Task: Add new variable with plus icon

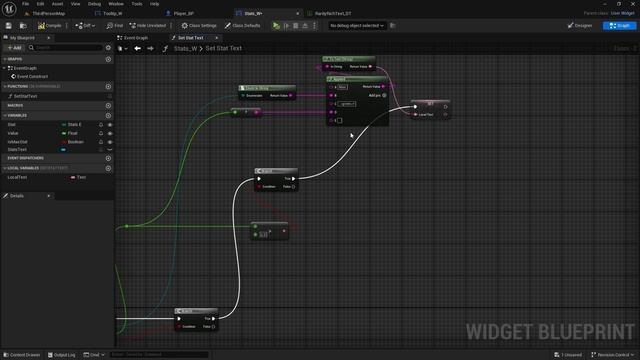Action: (x=108, y=116)
